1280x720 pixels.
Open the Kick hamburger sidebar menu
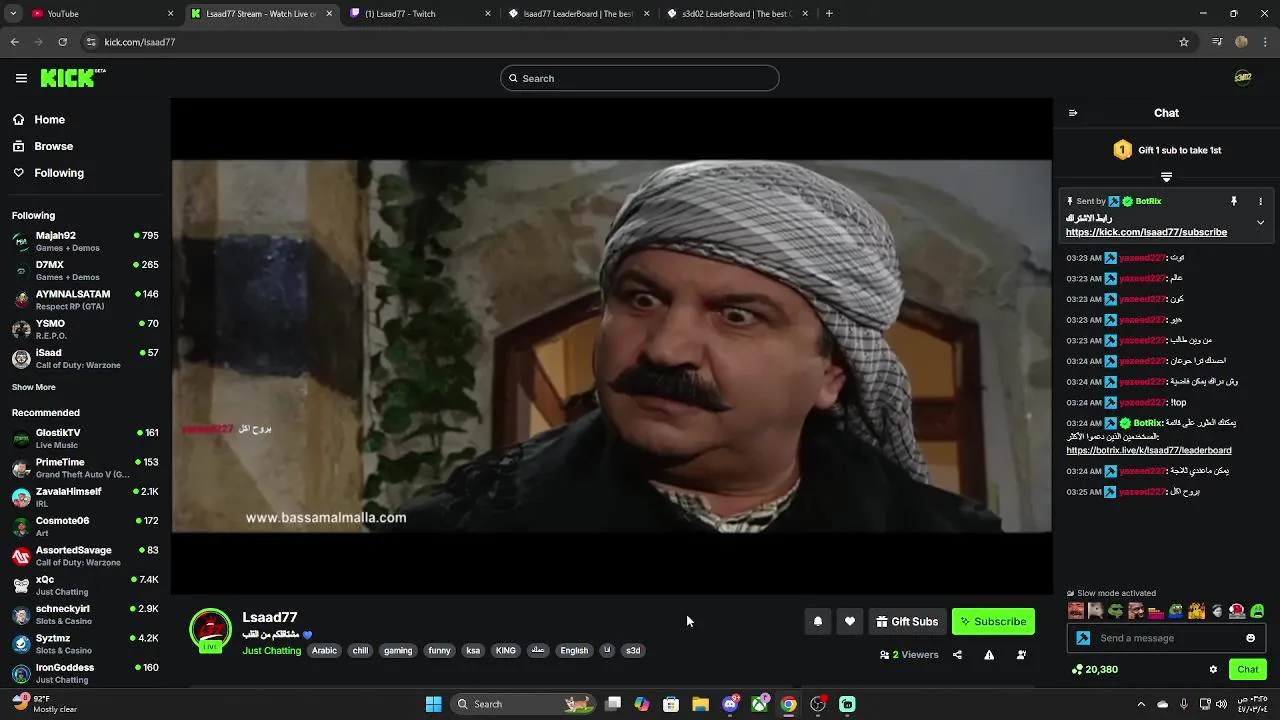click(21, 78)
